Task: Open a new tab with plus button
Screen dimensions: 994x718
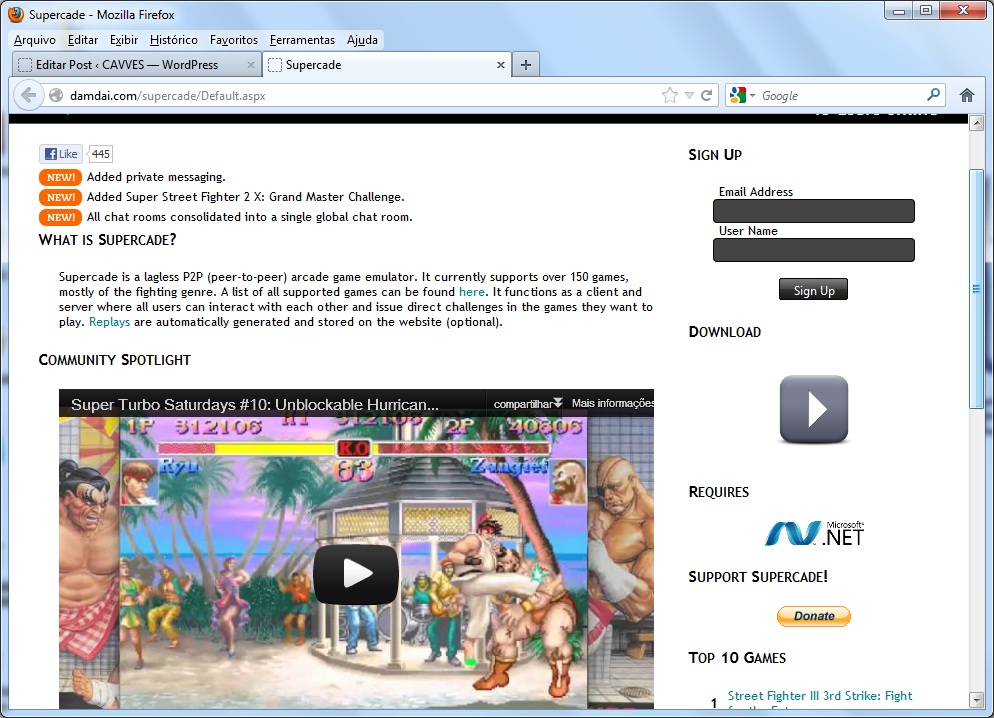Action: click(526, 65)
